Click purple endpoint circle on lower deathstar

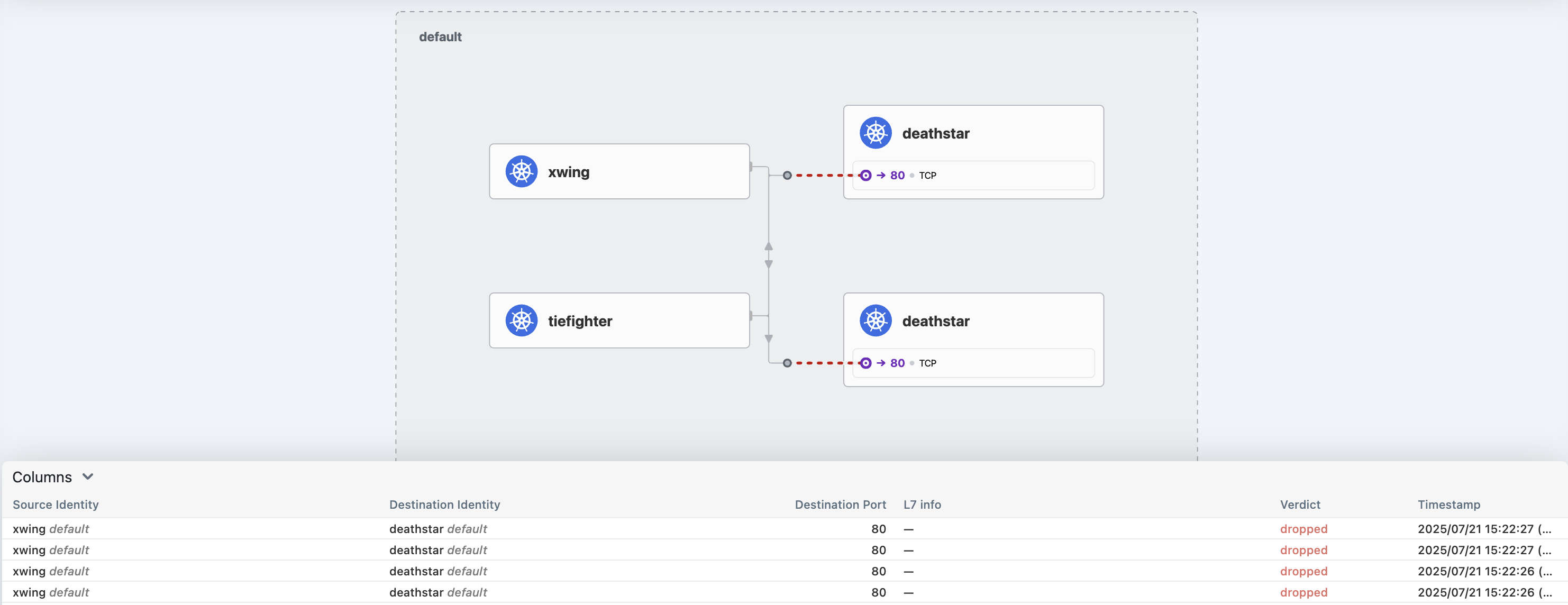click(865, 363)
